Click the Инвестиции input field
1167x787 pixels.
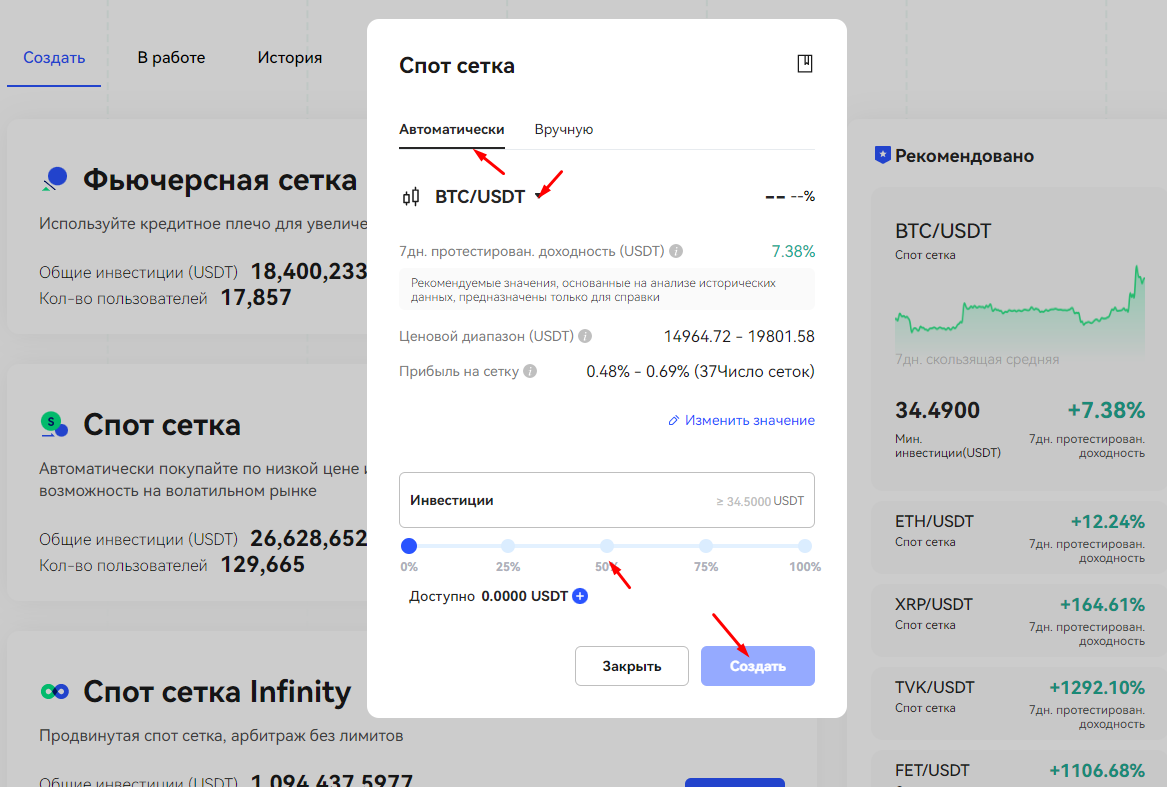click(x=607, y=500)
